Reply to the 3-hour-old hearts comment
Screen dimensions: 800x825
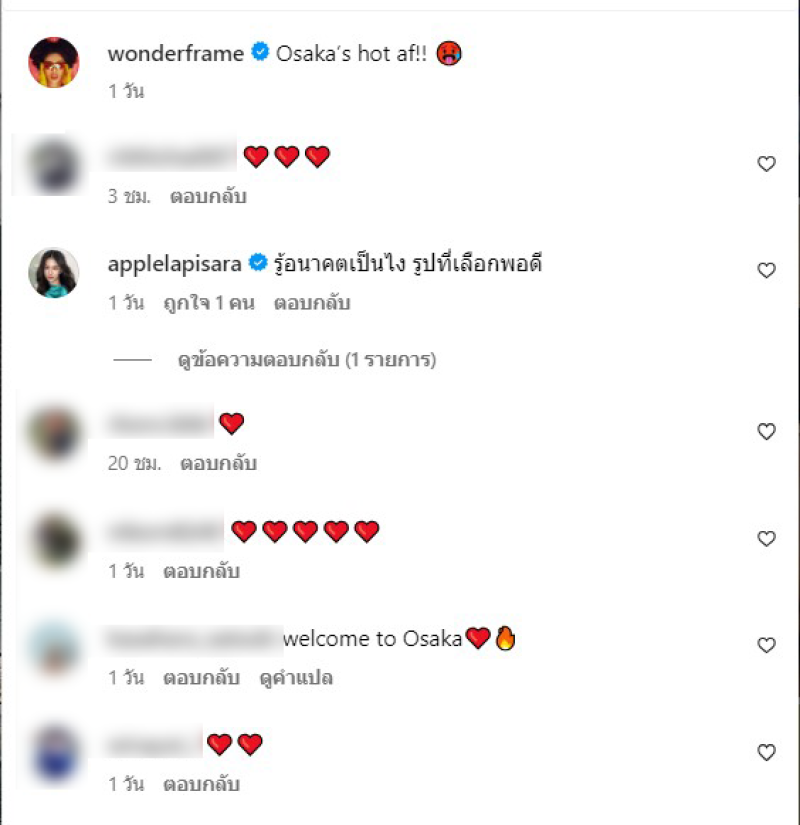(208, 197)
